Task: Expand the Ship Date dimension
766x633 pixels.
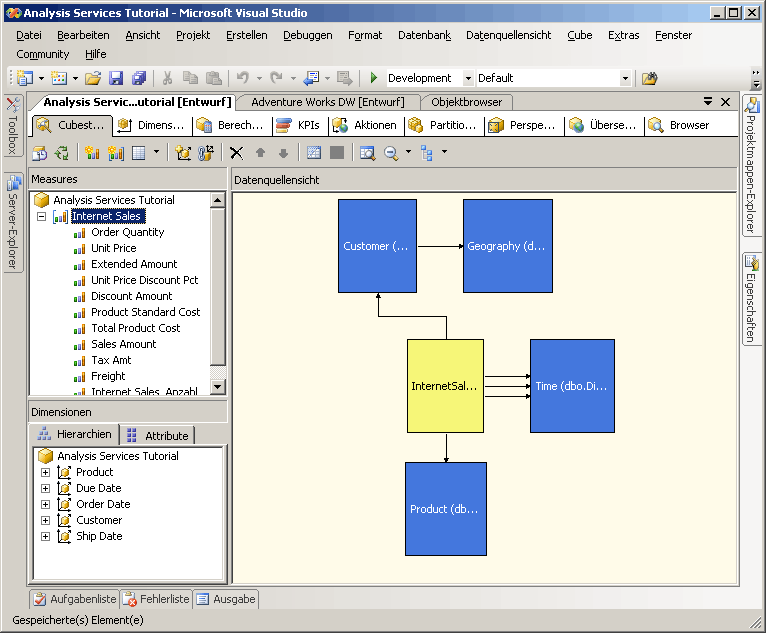Action: point(45,536)
